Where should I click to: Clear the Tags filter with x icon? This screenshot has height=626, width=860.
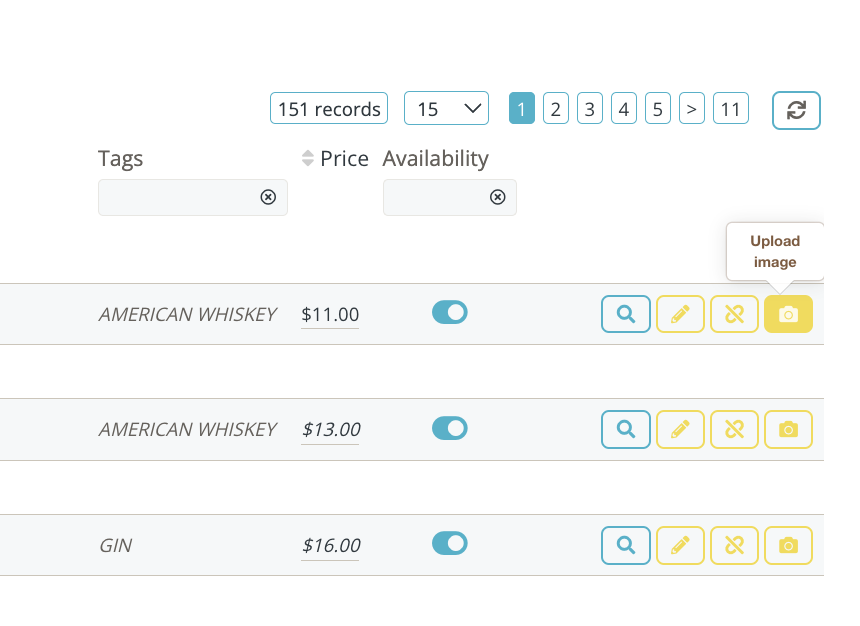(x=268, y=198)
